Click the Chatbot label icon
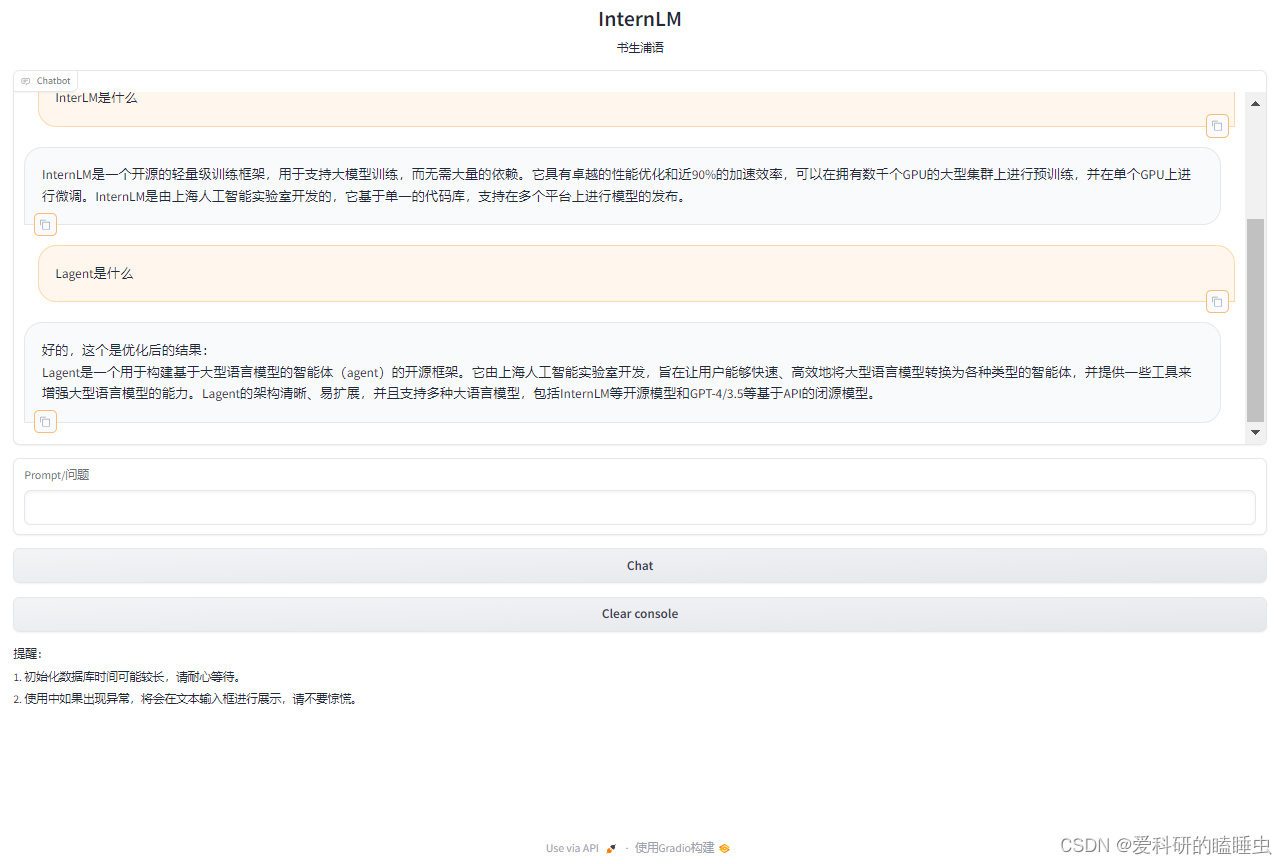 (x=25, y=81)
